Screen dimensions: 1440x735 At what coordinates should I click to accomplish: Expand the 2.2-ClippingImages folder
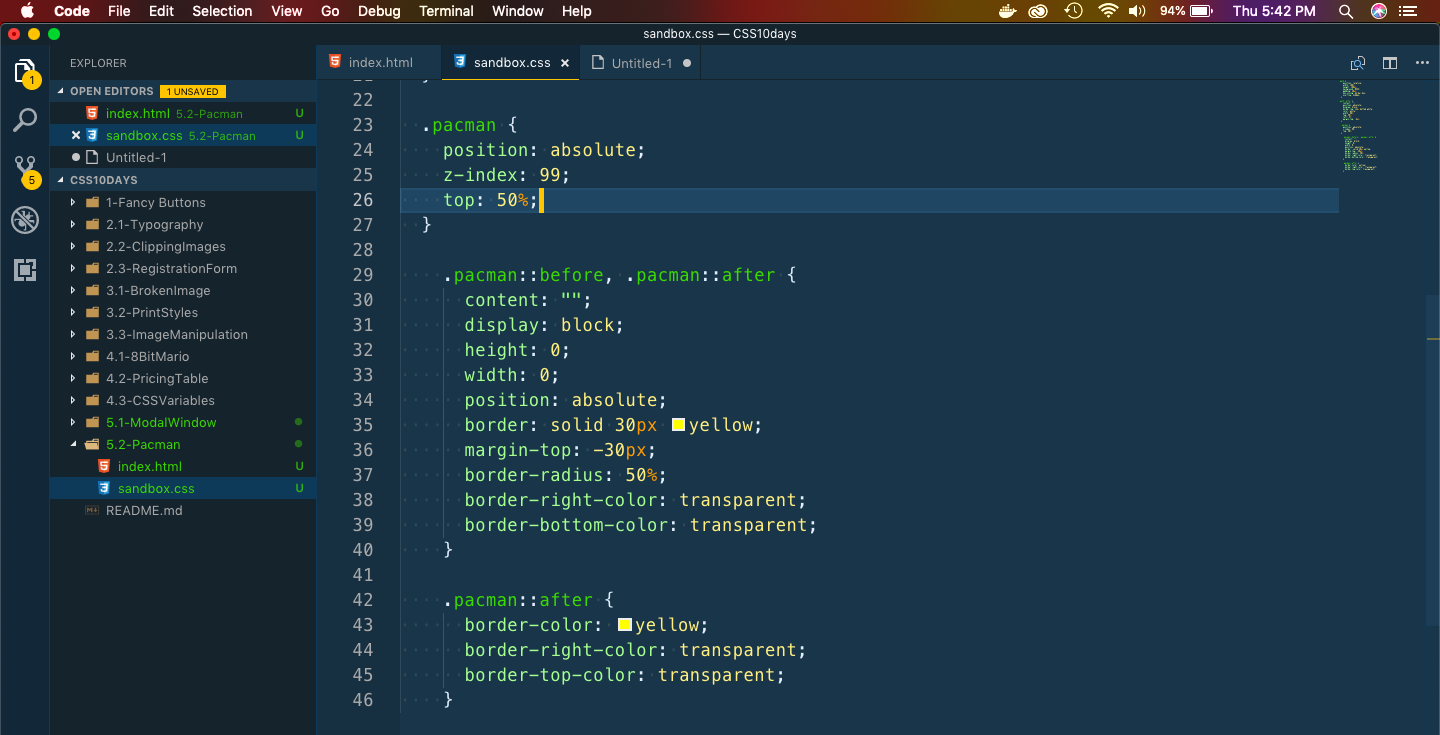(72, 246)
